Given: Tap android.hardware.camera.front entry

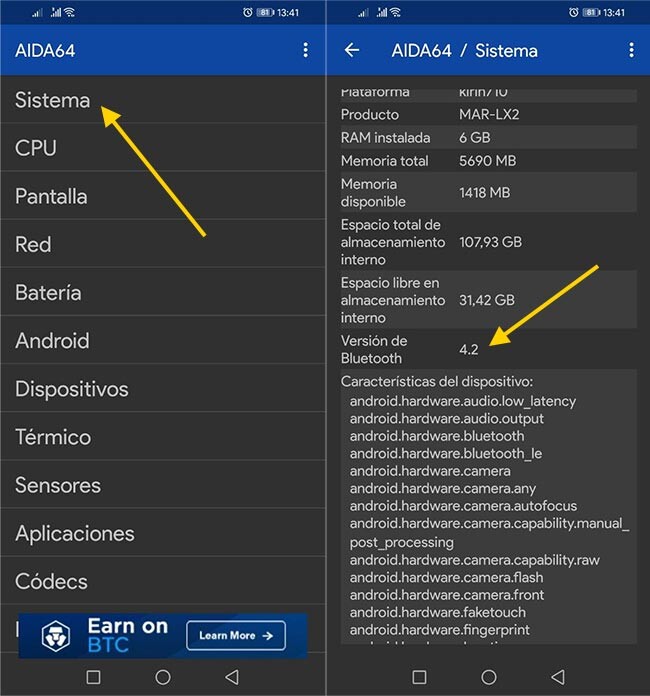Looking at the screenshot, I should (447, 595).
